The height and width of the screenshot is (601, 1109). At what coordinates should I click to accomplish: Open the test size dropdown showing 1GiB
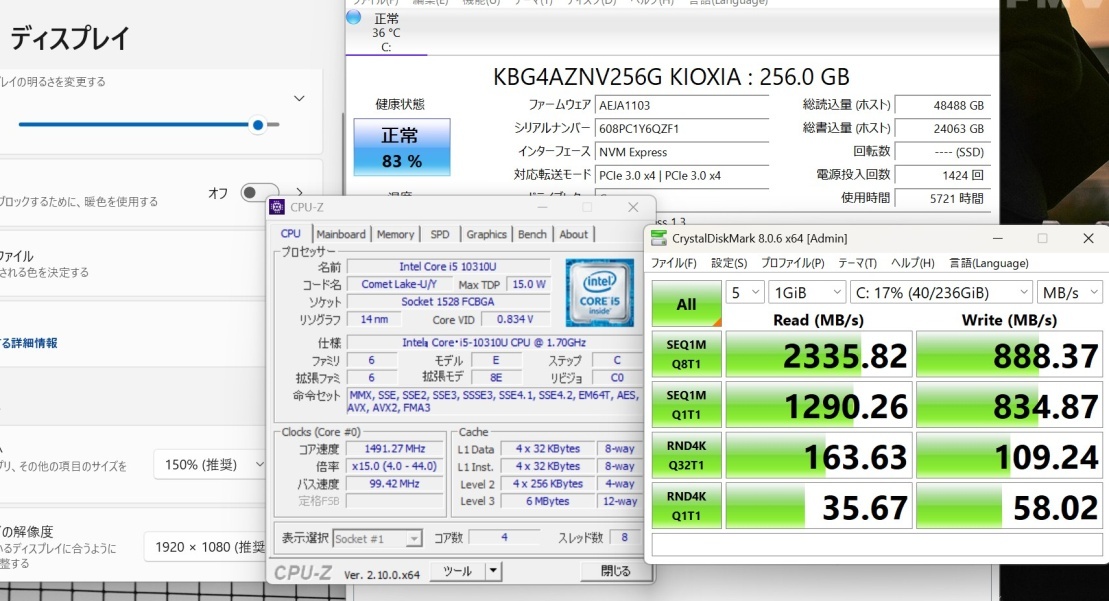[806, 293]
